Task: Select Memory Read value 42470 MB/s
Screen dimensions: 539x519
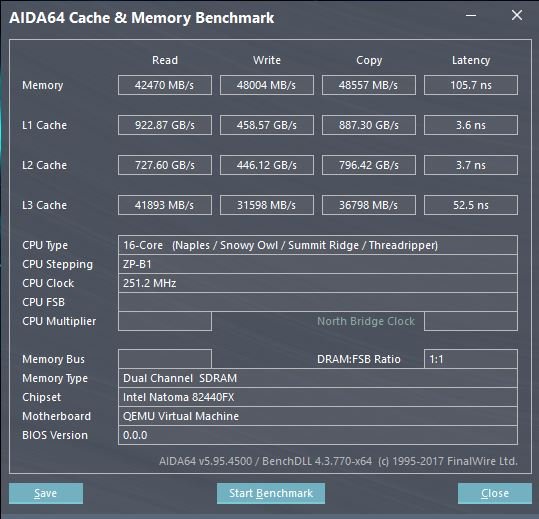Action: click(x=165, y=85)
